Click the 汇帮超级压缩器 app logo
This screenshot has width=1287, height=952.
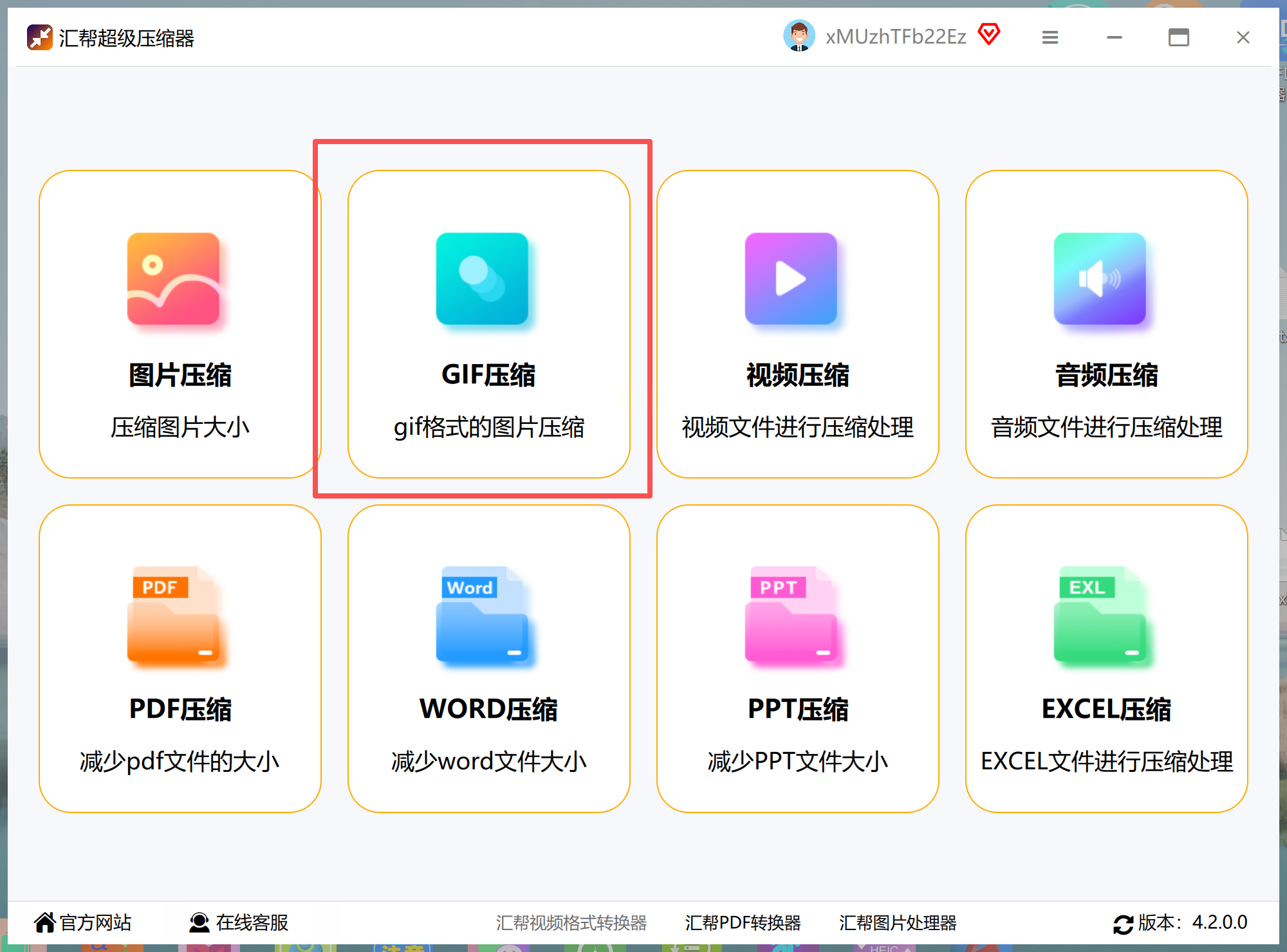39,37
